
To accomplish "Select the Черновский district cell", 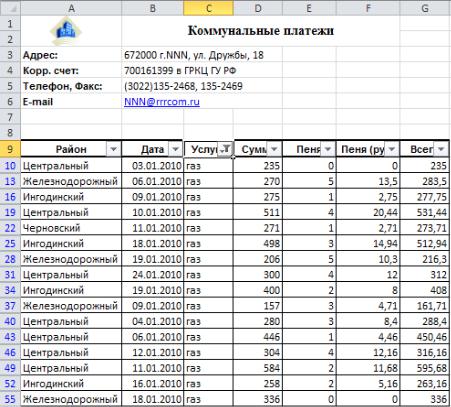I will pyautogui.click(x=71, y=228).
